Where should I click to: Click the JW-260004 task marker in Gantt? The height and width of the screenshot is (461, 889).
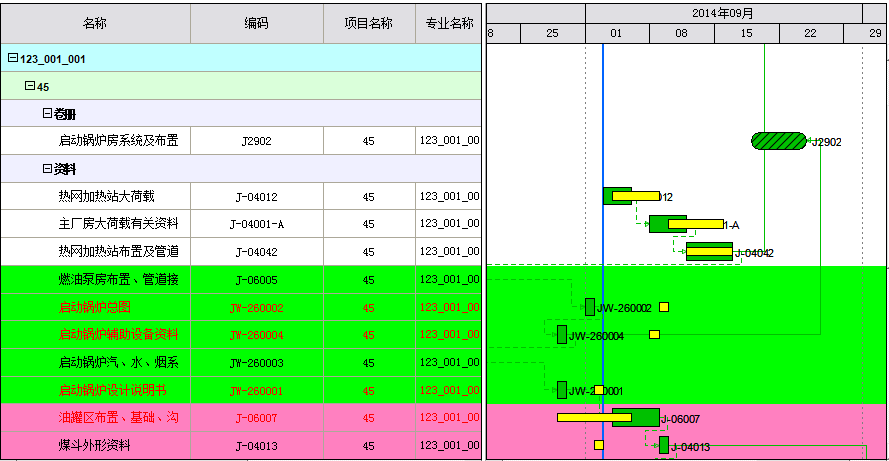pos(562,335)
